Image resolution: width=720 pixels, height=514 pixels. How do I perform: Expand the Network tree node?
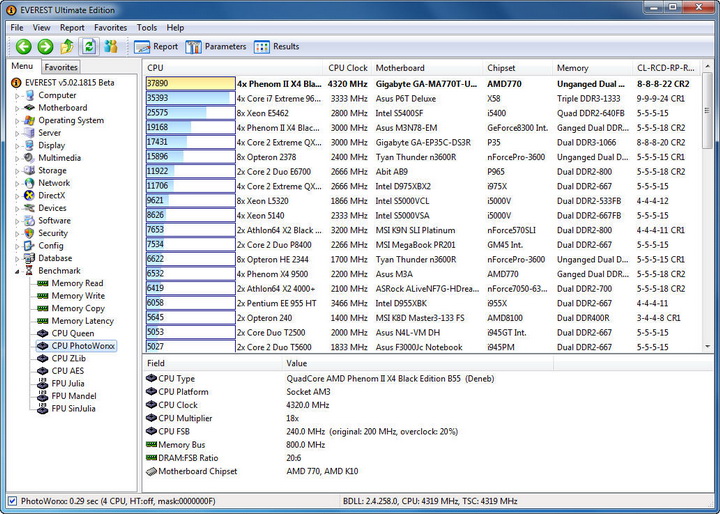(17, 184)
